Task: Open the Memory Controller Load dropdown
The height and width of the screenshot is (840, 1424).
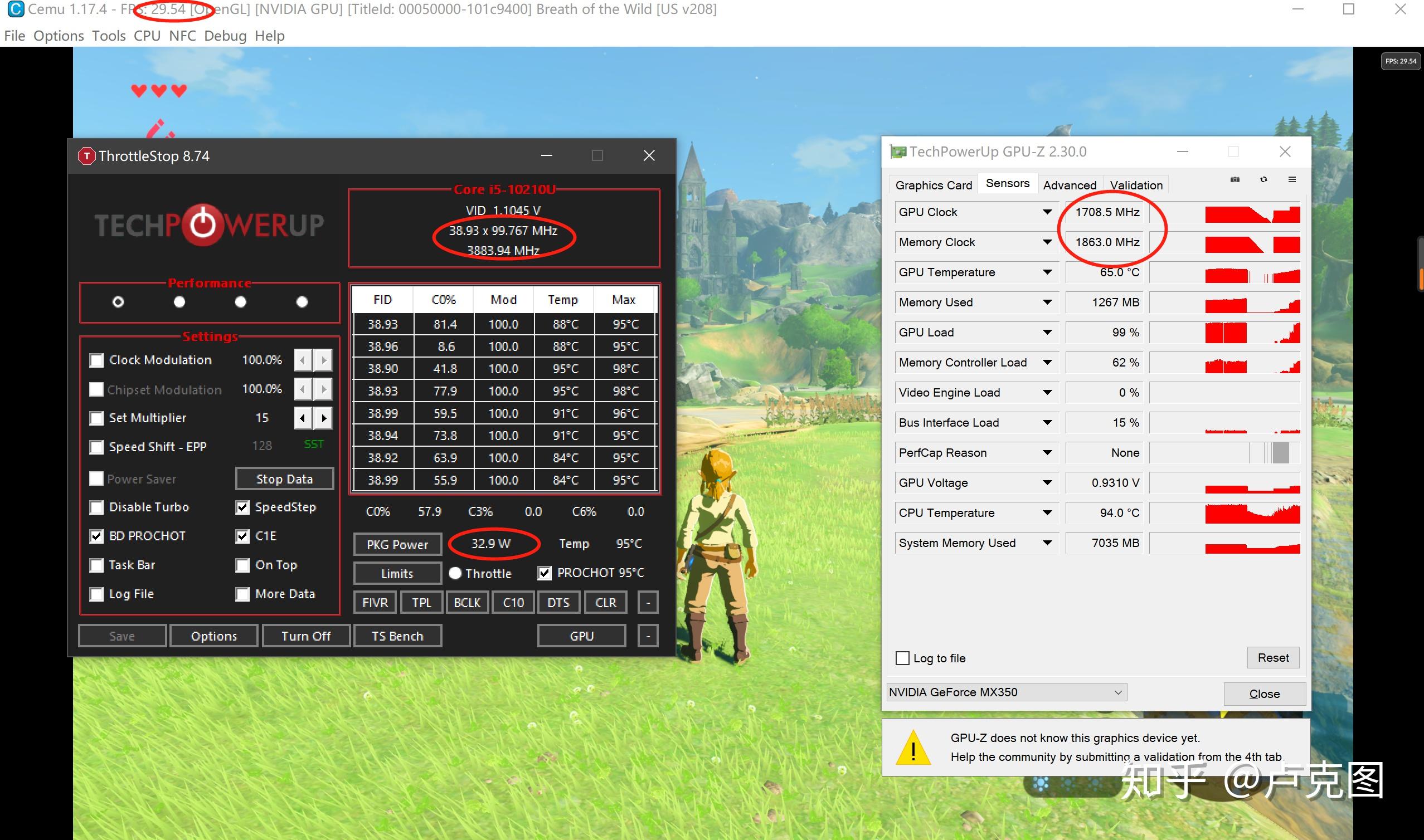Action: [x=1047, y=362]
